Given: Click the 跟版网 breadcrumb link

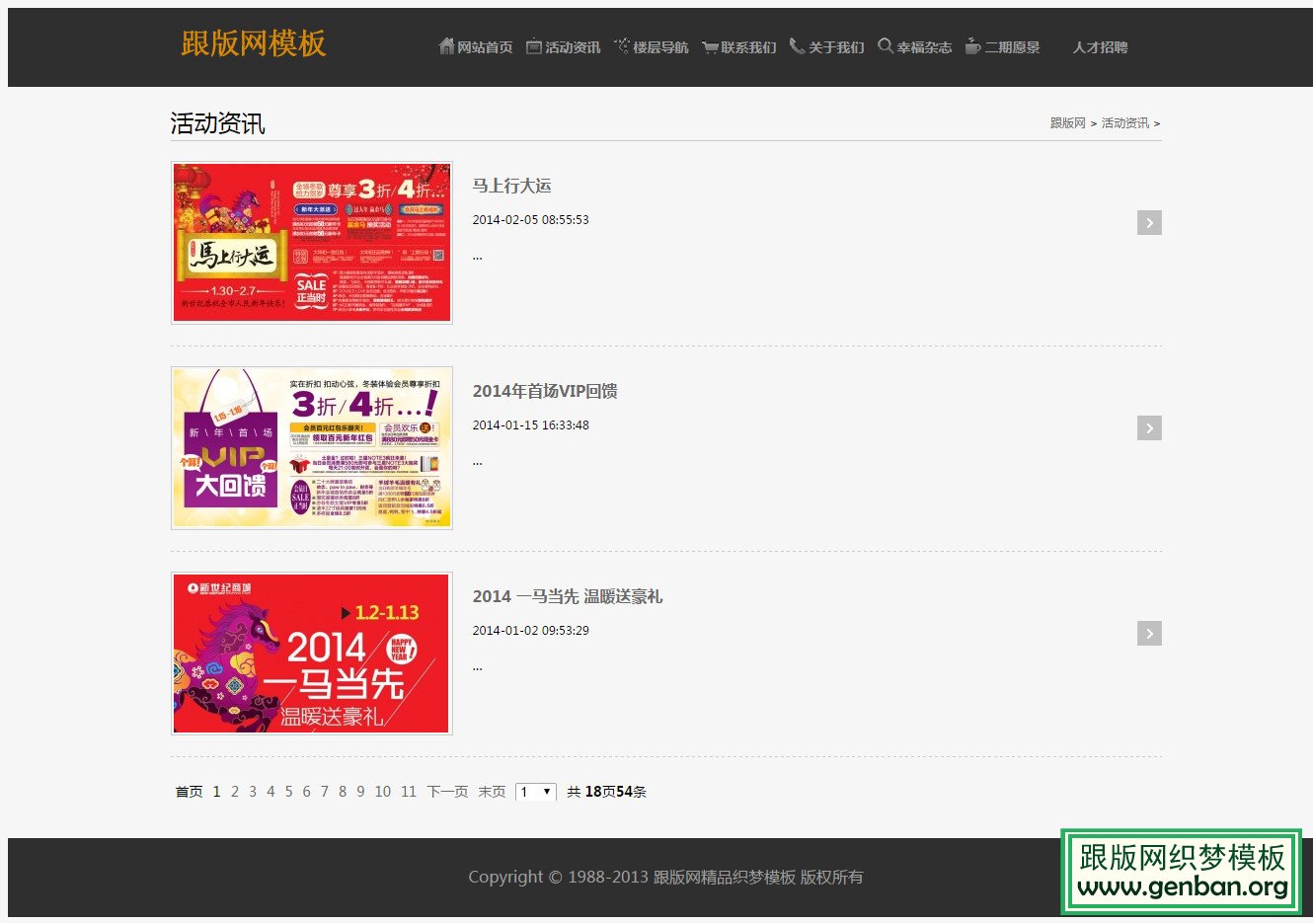Looking at the screenshot, I should pyautogui.click(x=1066, y=122).
